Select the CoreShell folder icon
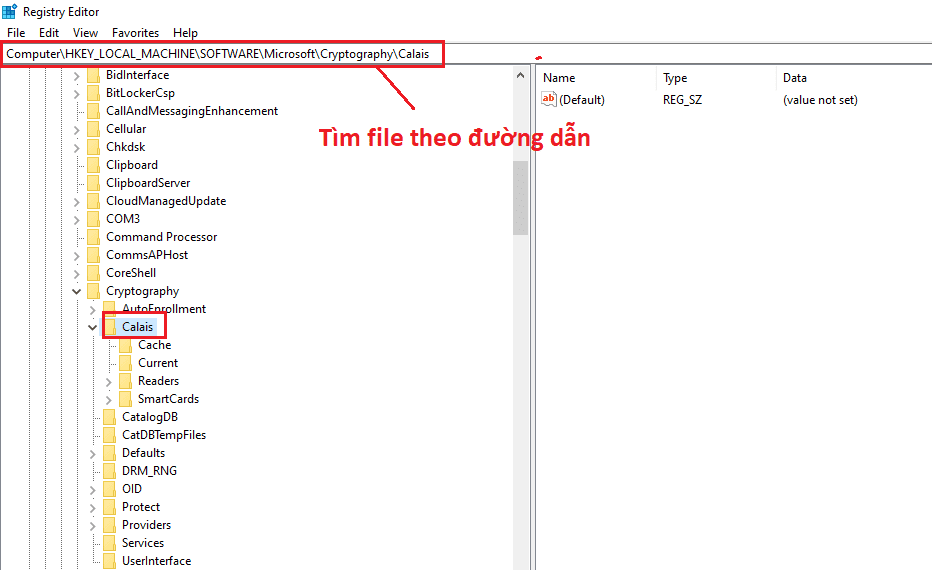932x570 pixels. click(93, 273)
